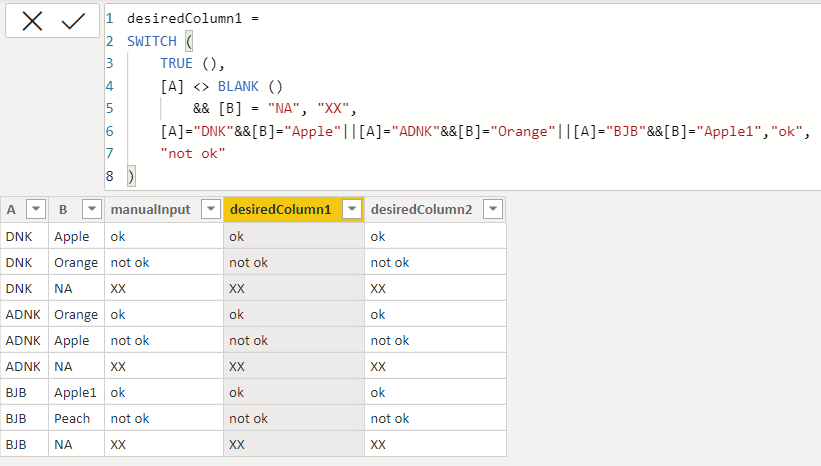Click closing parenthesis on formula line 8
This screenshot has width=821, height=466.
pos(131,176)
